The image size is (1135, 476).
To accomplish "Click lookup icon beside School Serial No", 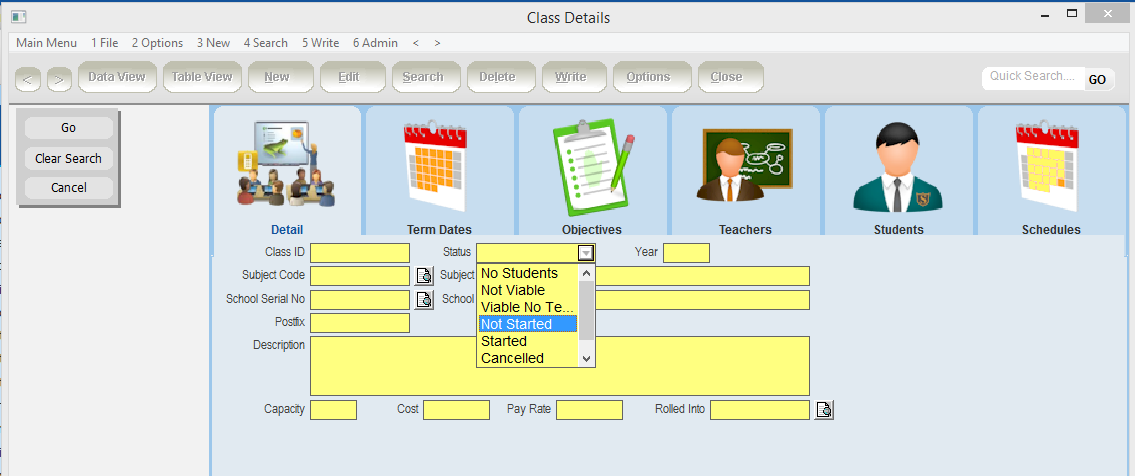I will pyautogui.click(x=424, y=300).
